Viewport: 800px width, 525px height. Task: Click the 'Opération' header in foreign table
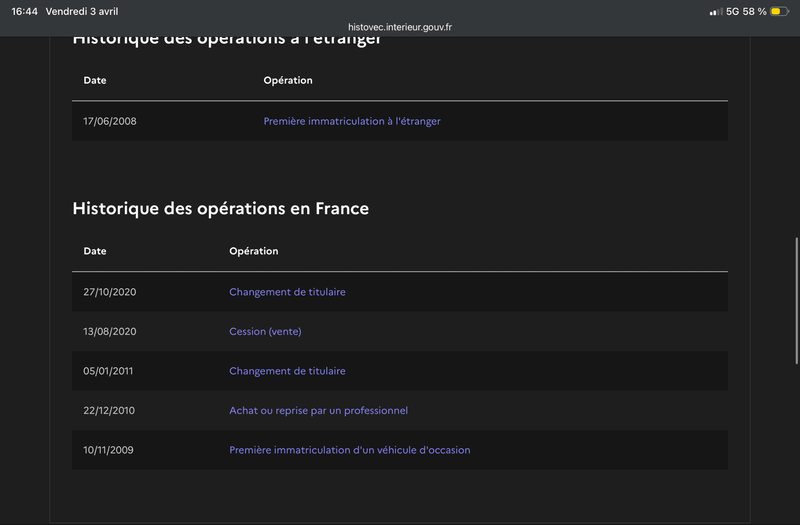(288, 80)
